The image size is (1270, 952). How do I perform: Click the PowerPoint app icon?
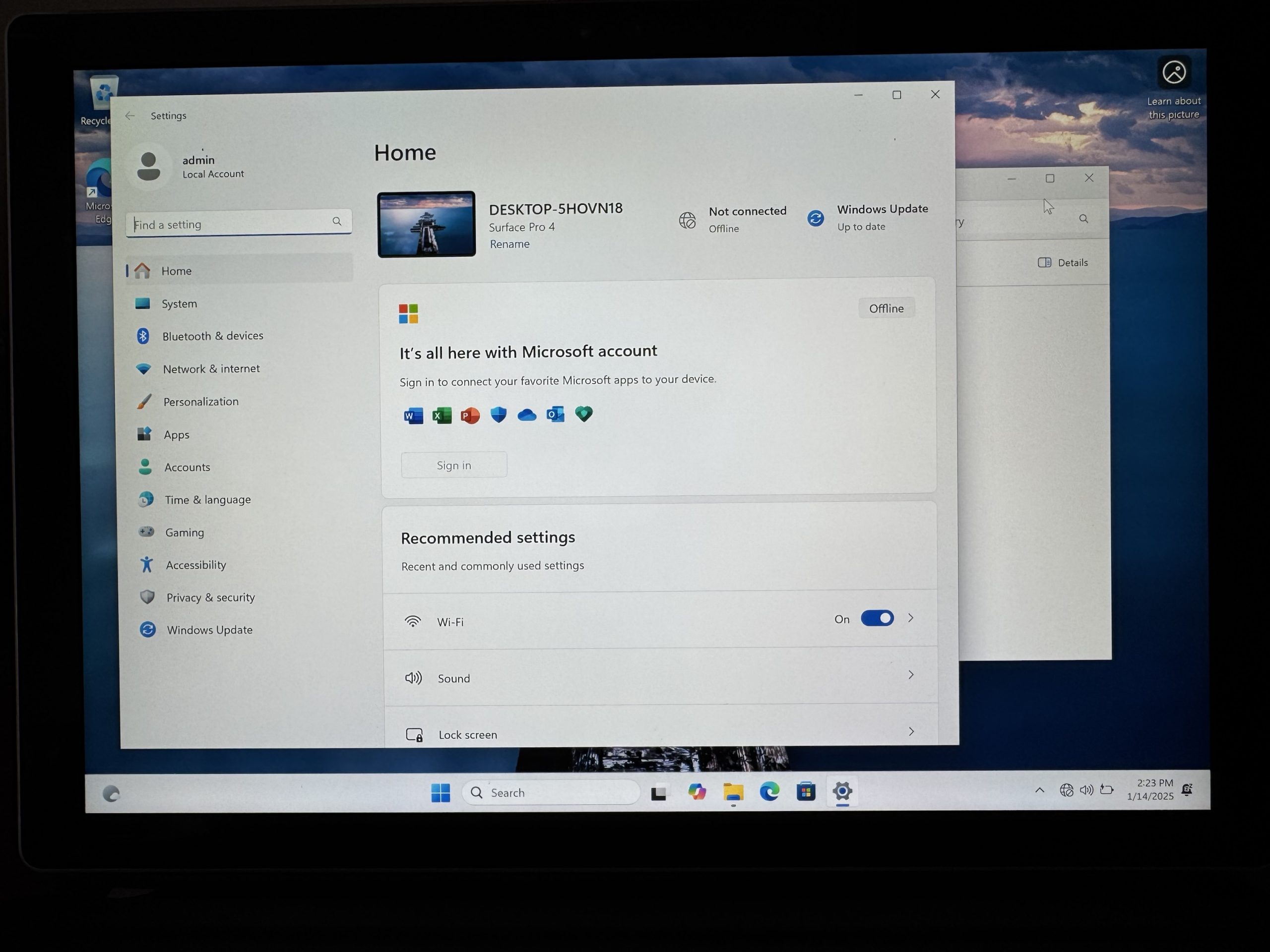pyautogui.click(x=470, y=416)
